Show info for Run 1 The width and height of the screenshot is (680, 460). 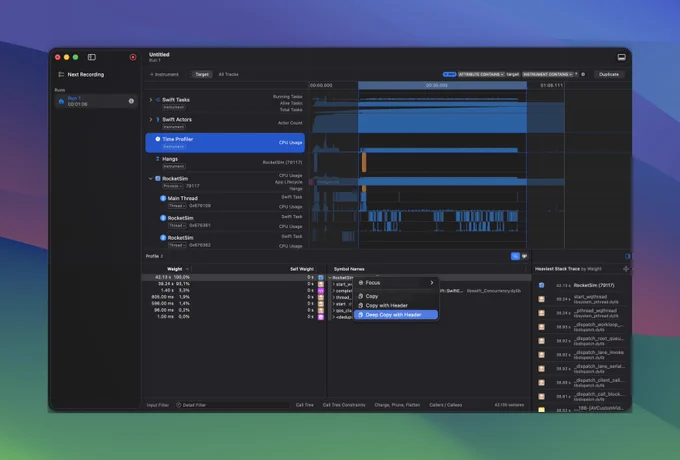[x=131, y=101]
